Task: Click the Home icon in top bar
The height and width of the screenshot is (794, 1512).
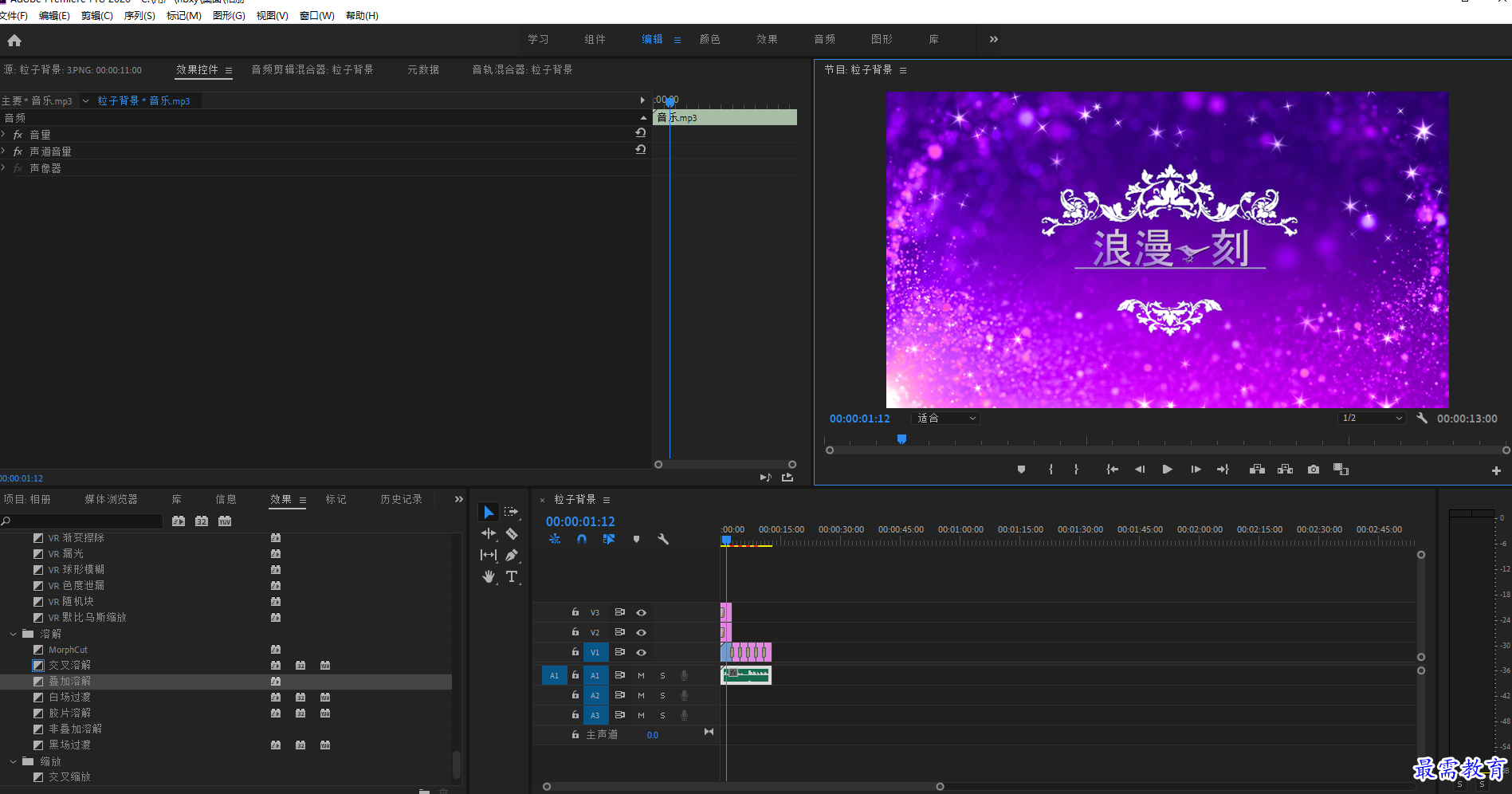Action: coord(14,40)
